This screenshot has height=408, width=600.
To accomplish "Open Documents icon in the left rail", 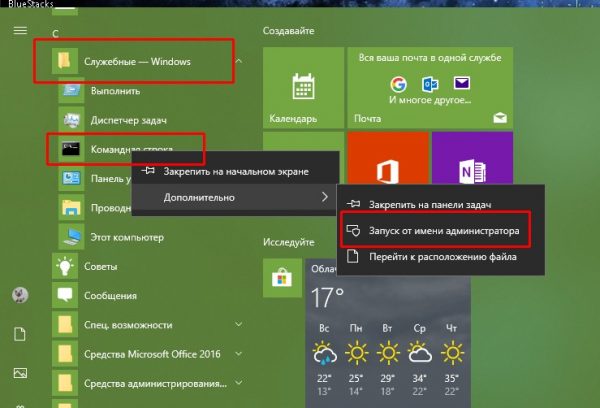I will pos(20,334).
